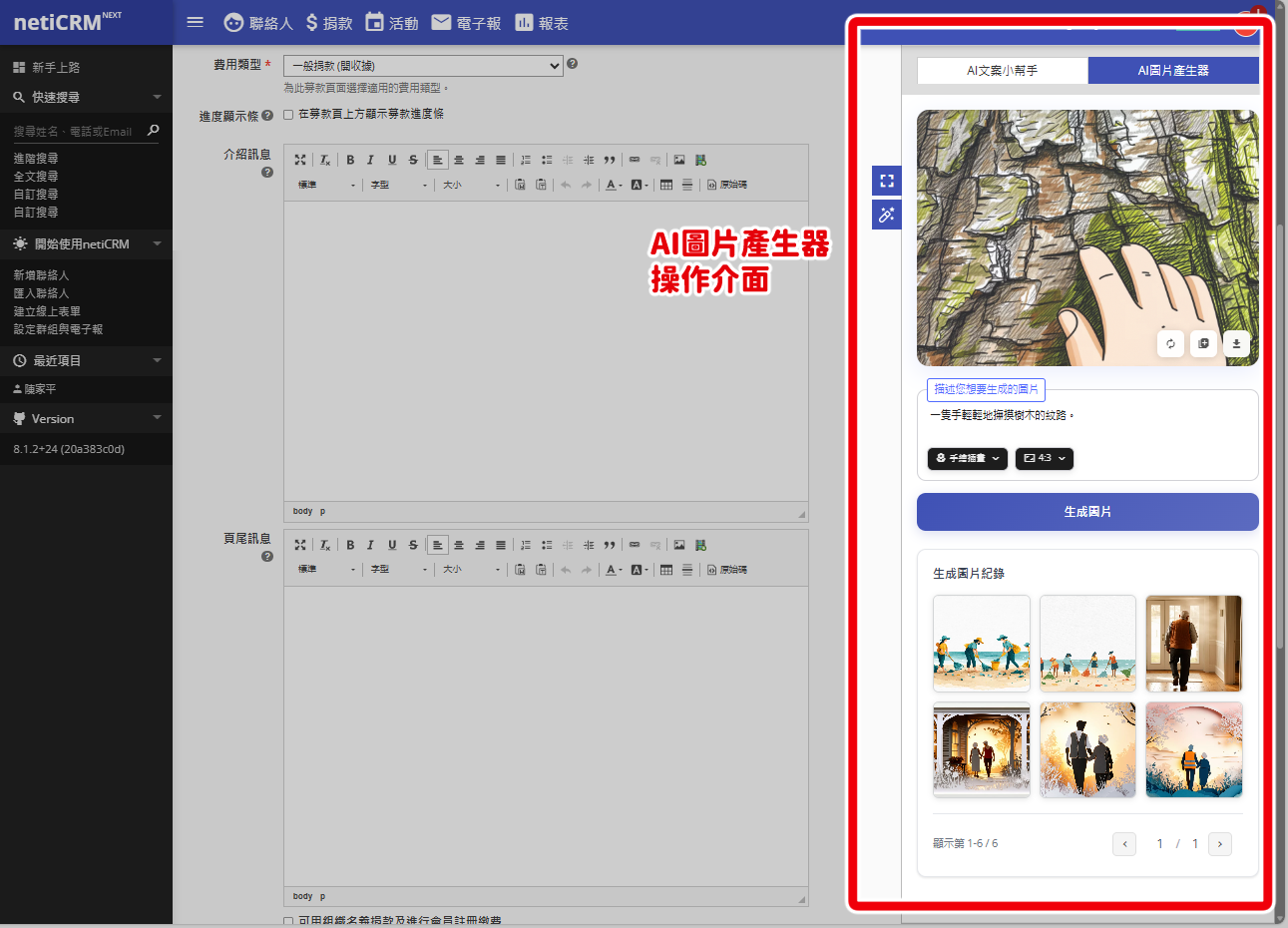The height and width of the screenshot is (928, 1288).
Task: Download the generated tree bark image
Action: 1236,343
